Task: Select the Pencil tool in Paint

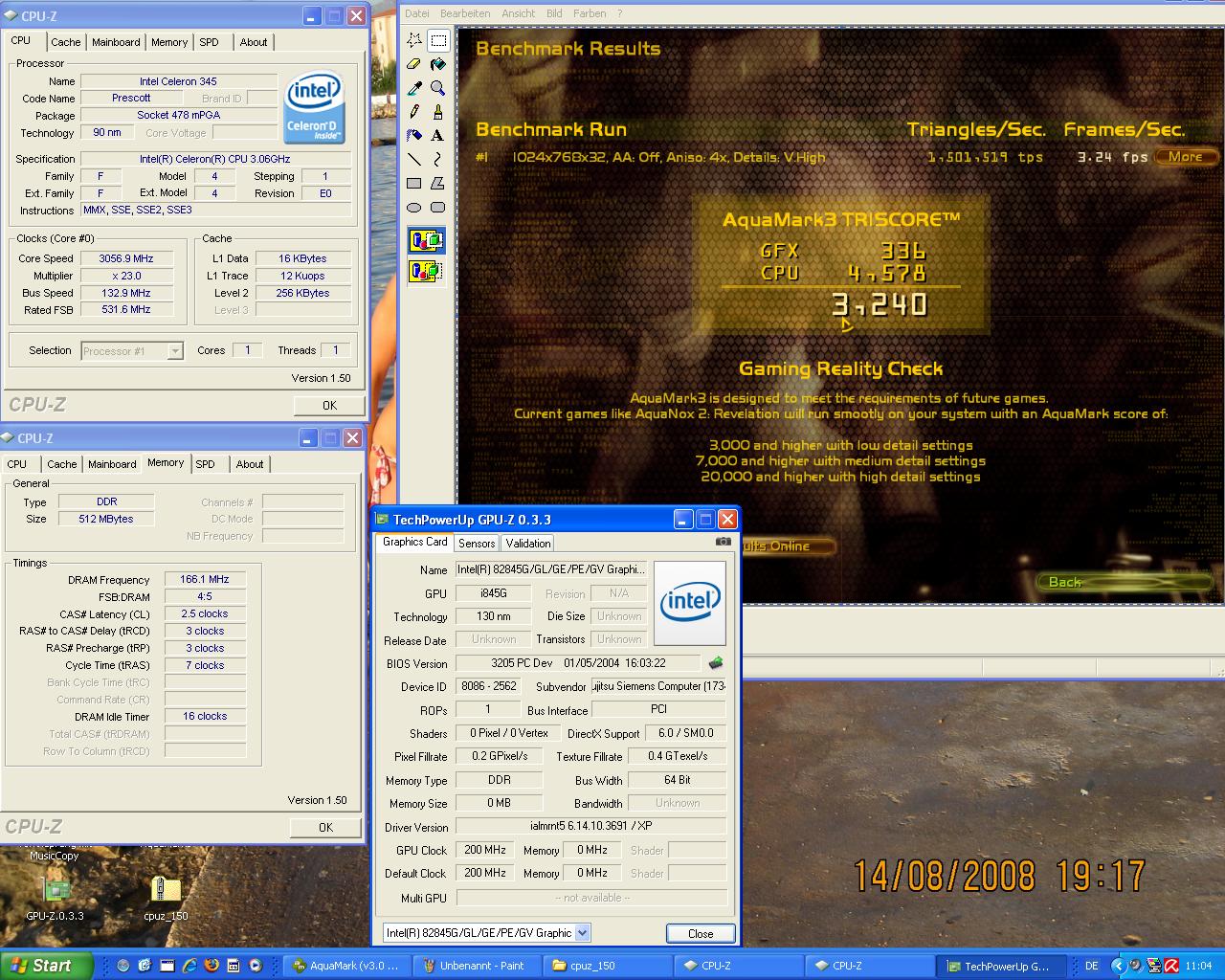Action: tap(414, 112)
